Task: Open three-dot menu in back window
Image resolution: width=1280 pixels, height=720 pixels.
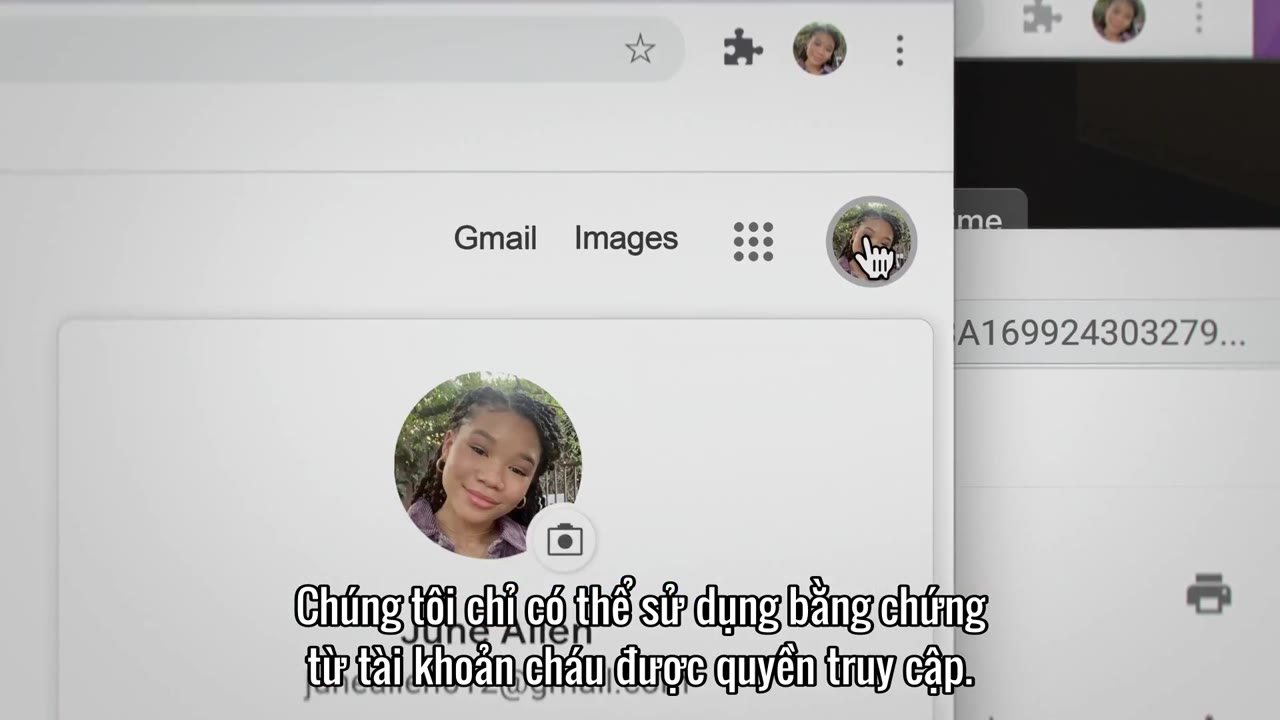Action: click(1199, 17)
